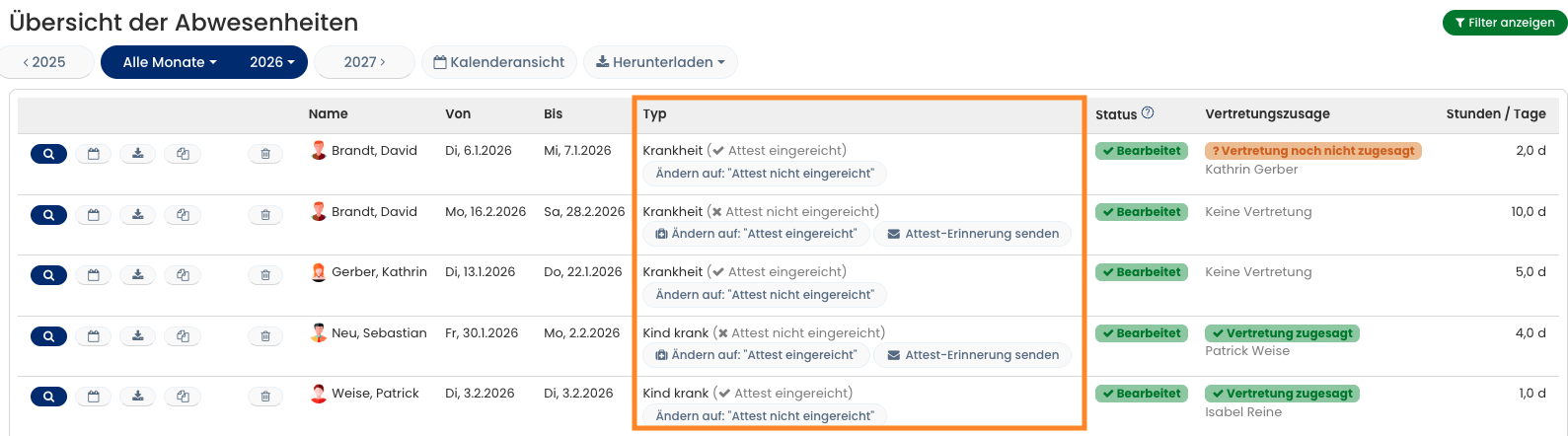Open details for David Brandt's 6.1.2026 absence
Viewport: 1568px width, 436px height.
(48, 154)
